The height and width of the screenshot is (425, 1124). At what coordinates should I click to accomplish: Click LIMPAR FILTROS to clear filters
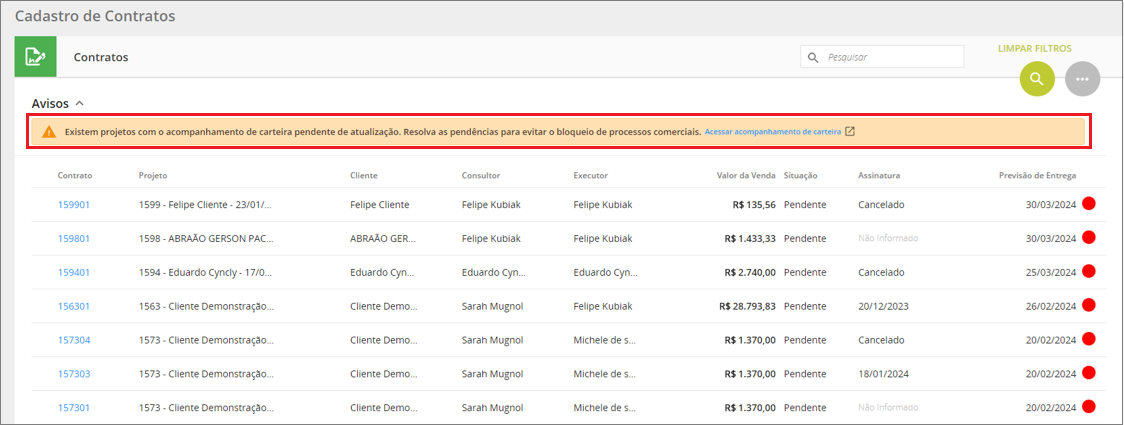click(1034, 49)
